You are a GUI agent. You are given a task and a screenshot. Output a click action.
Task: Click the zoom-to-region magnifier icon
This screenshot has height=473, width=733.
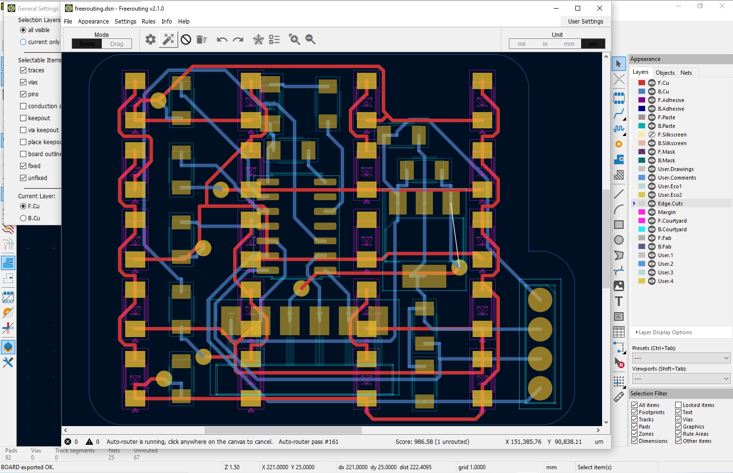click(294, 39)
